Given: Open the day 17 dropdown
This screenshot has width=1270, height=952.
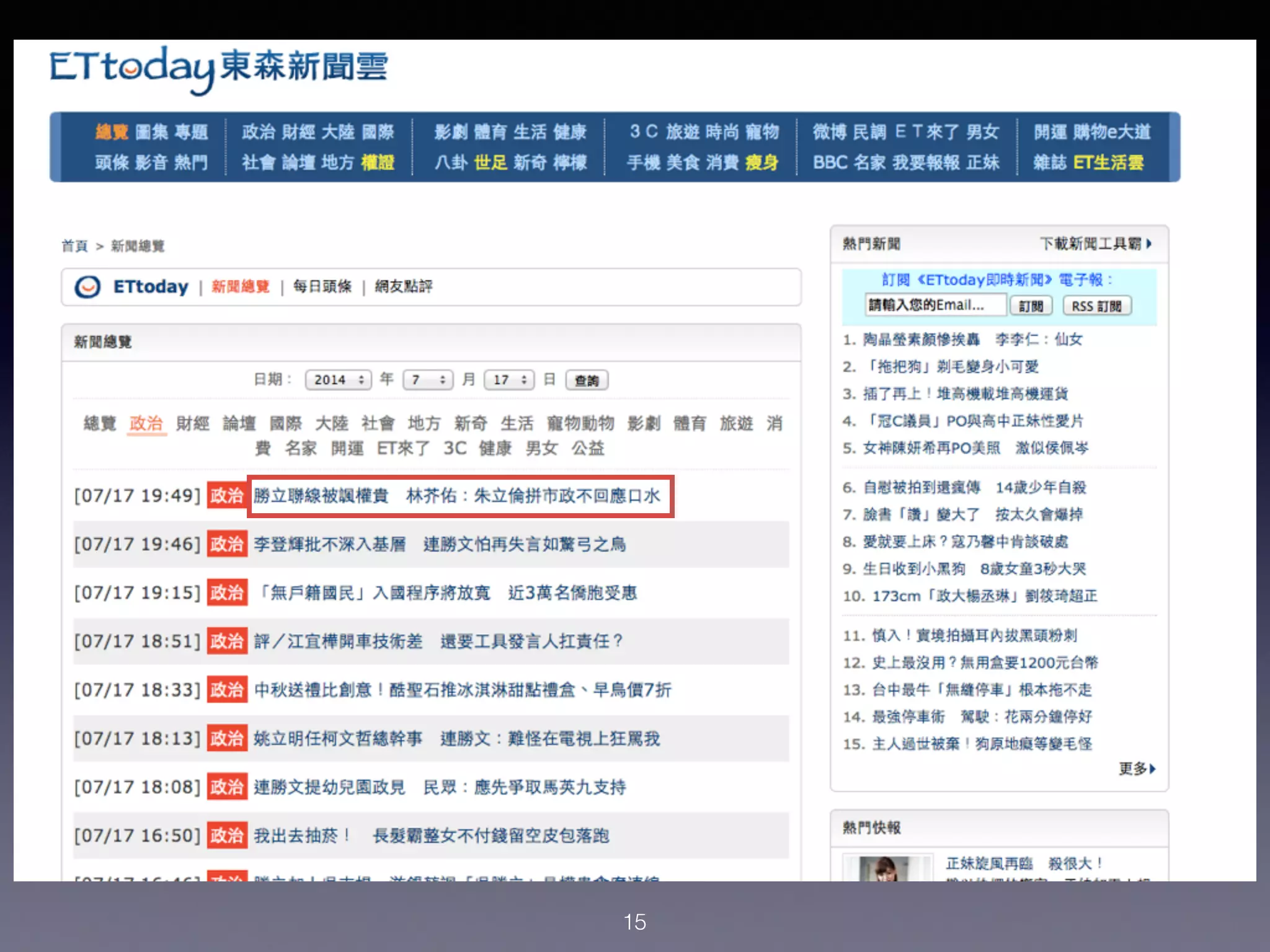Looking at the screenshot, I should [x=509, y=380].
